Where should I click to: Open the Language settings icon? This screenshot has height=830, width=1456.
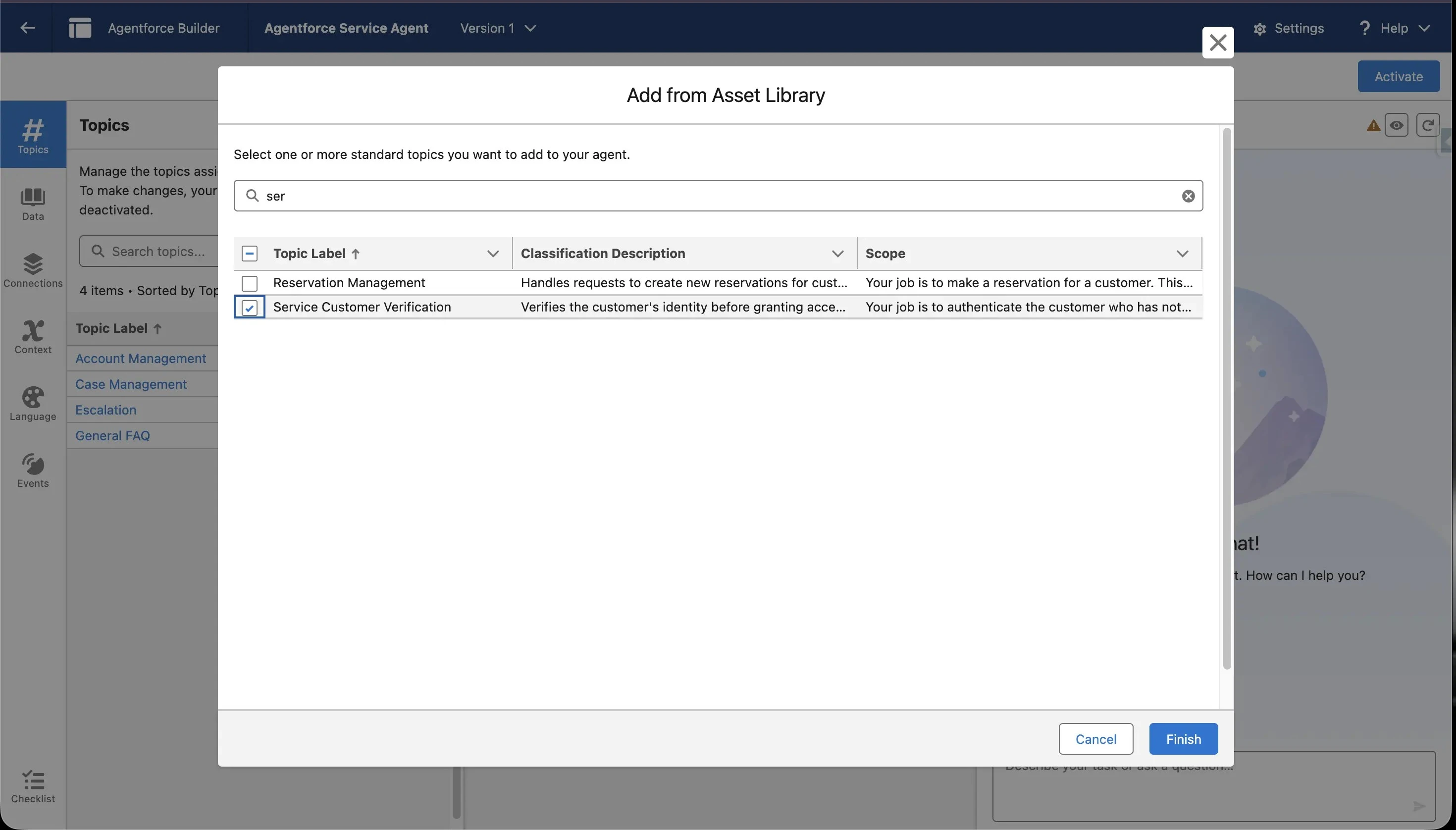tap(33, 403)
